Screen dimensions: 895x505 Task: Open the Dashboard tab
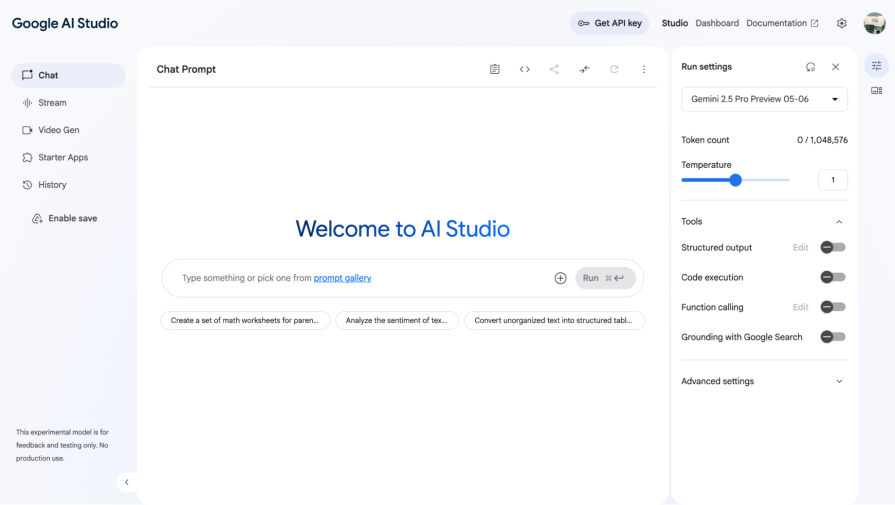[717, 23]
